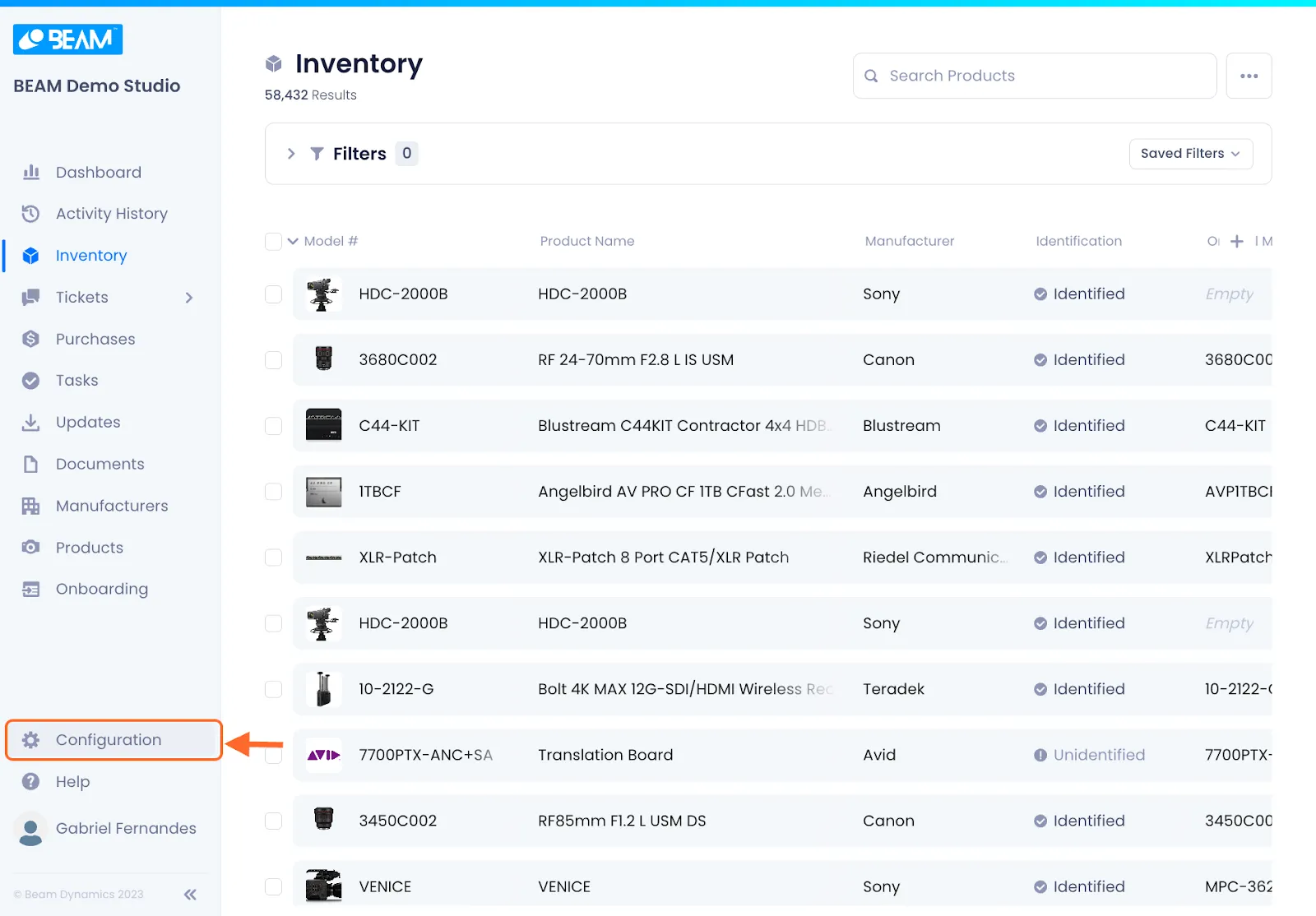This screenshot has width=1316, height=916.
Task: Click the Manufacturer column header
Action: click(x=910, y=241)
